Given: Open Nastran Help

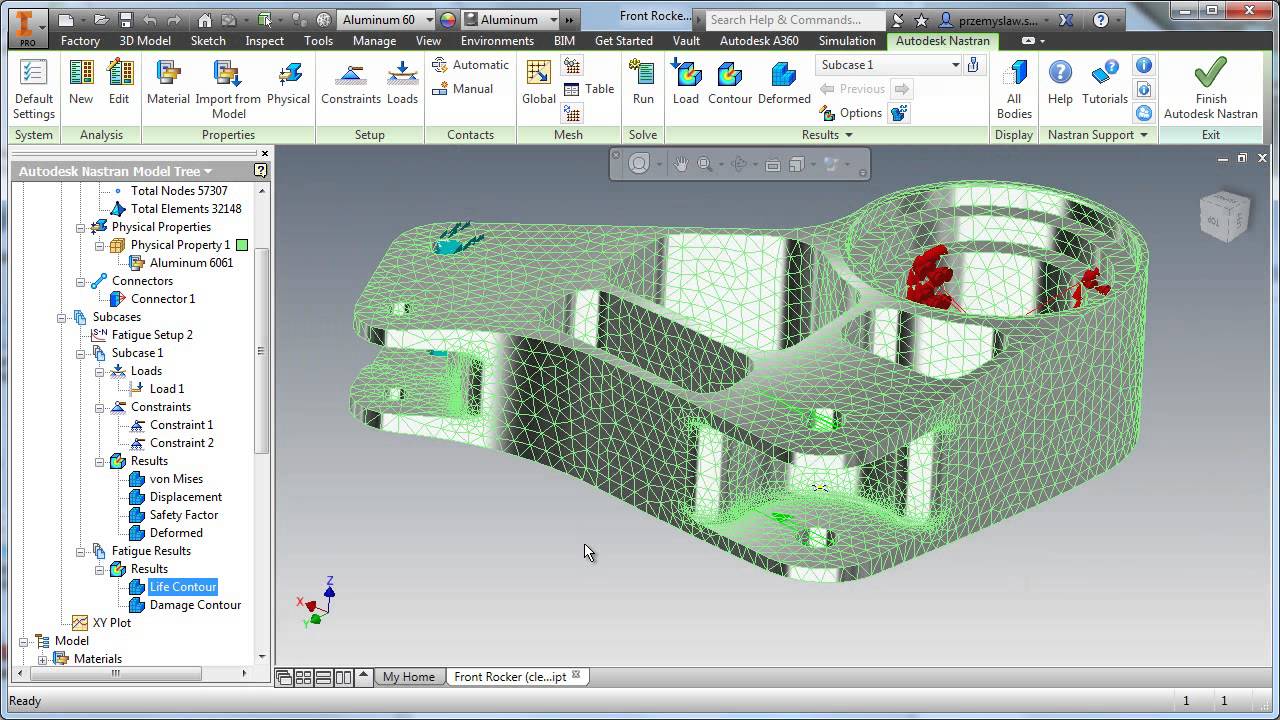Looking at the screenshot, I should [x=1060, y=82].
